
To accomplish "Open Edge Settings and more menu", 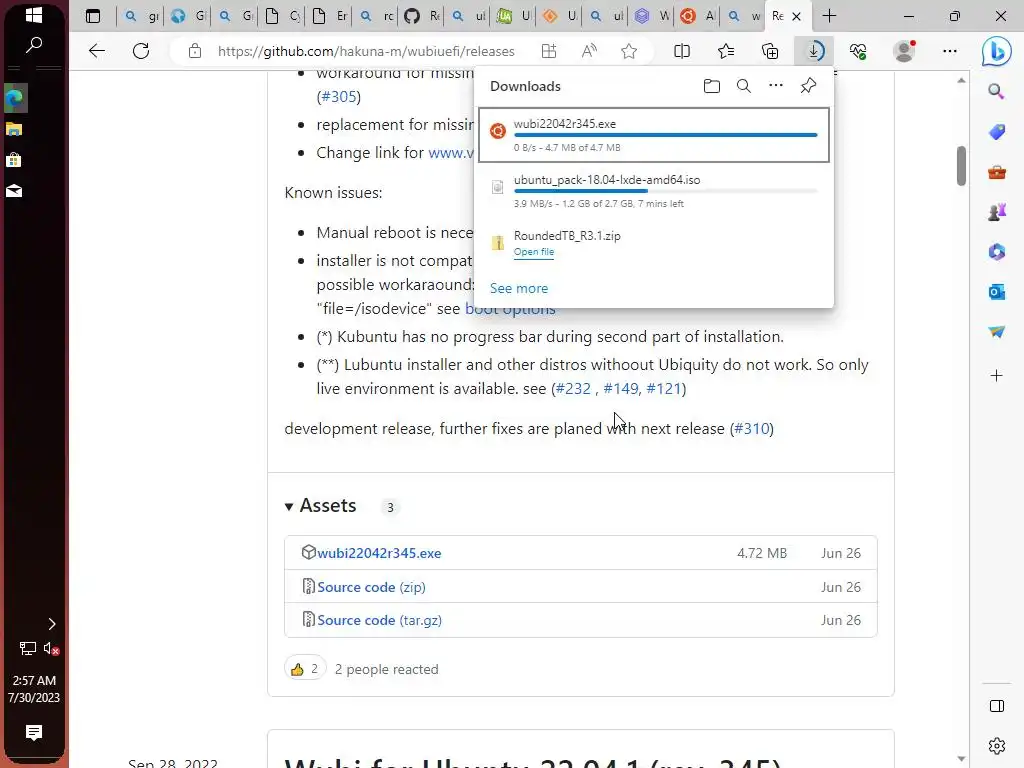I will pyautogui.click(x=950, y=51).
